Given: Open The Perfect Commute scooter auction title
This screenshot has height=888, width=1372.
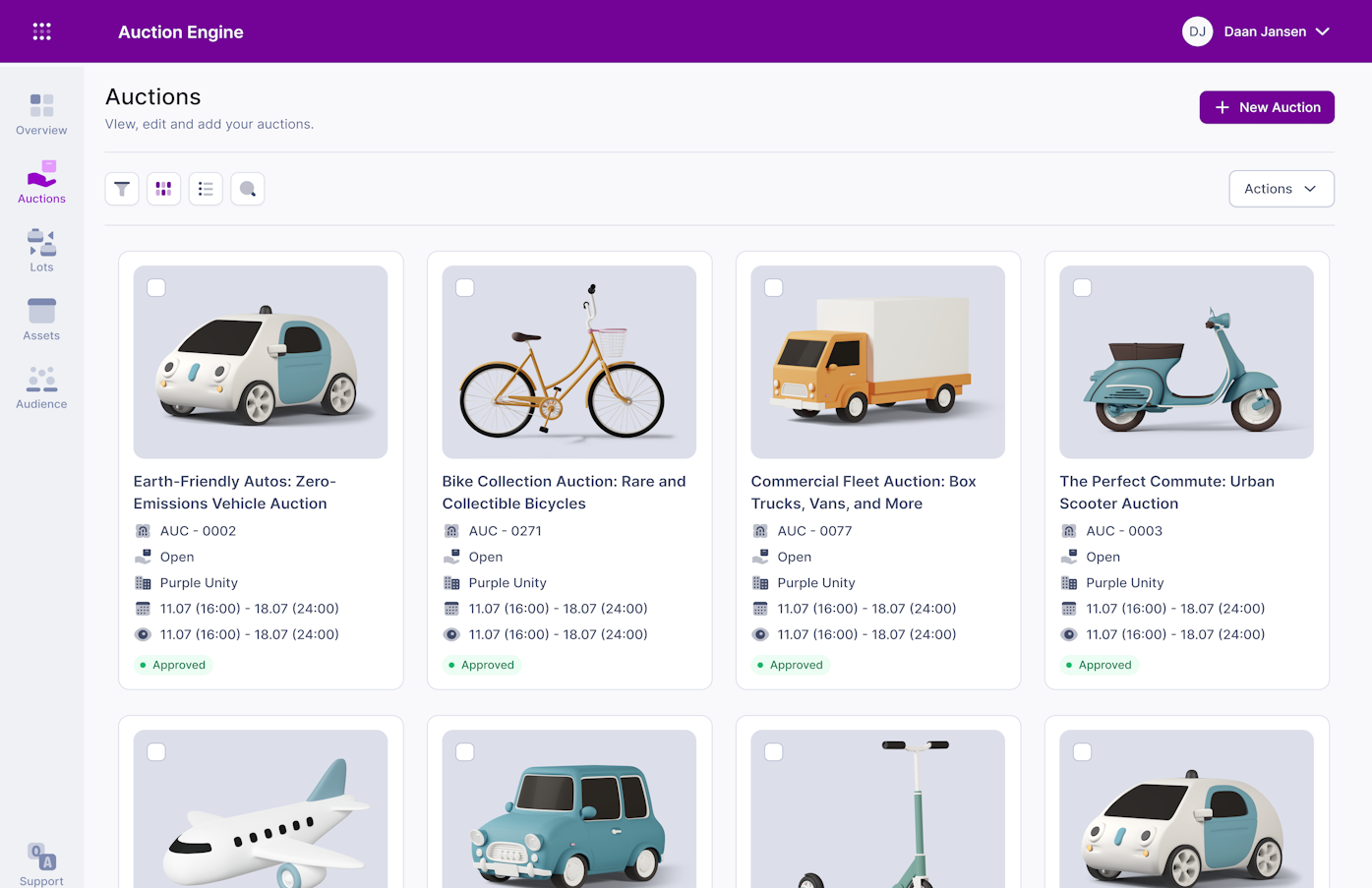Looking at the screenshot, I should [1167, 493].
